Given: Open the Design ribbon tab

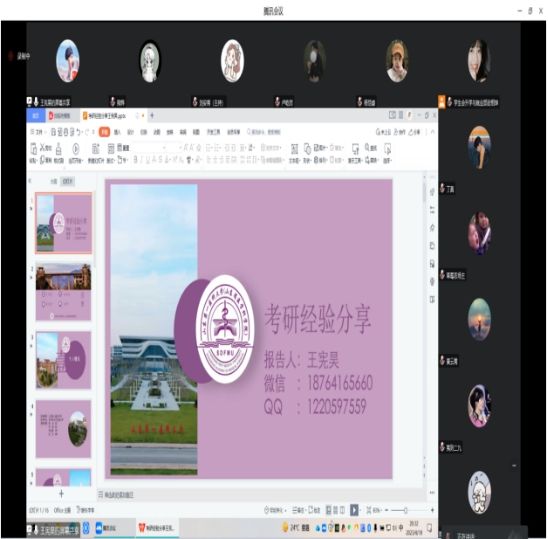Looking at the screenshot, I should point(130,132).
